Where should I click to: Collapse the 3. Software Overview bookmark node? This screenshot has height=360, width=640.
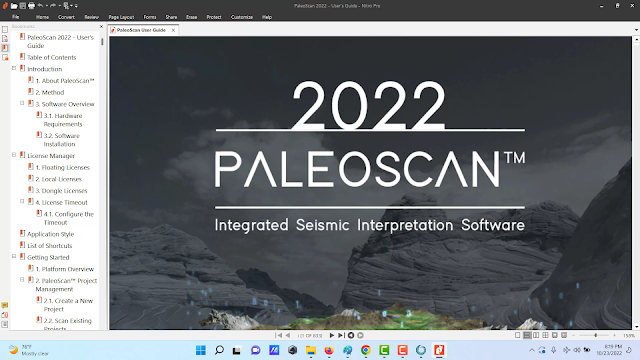[22, 103]
